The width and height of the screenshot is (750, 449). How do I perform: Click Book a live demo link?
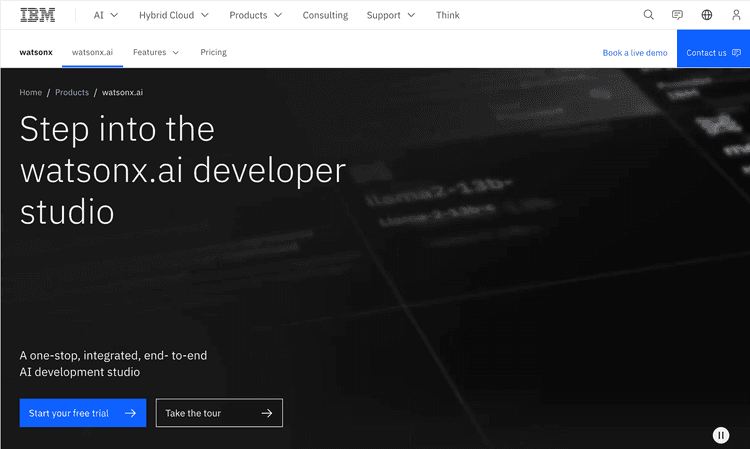coord(635,53)
